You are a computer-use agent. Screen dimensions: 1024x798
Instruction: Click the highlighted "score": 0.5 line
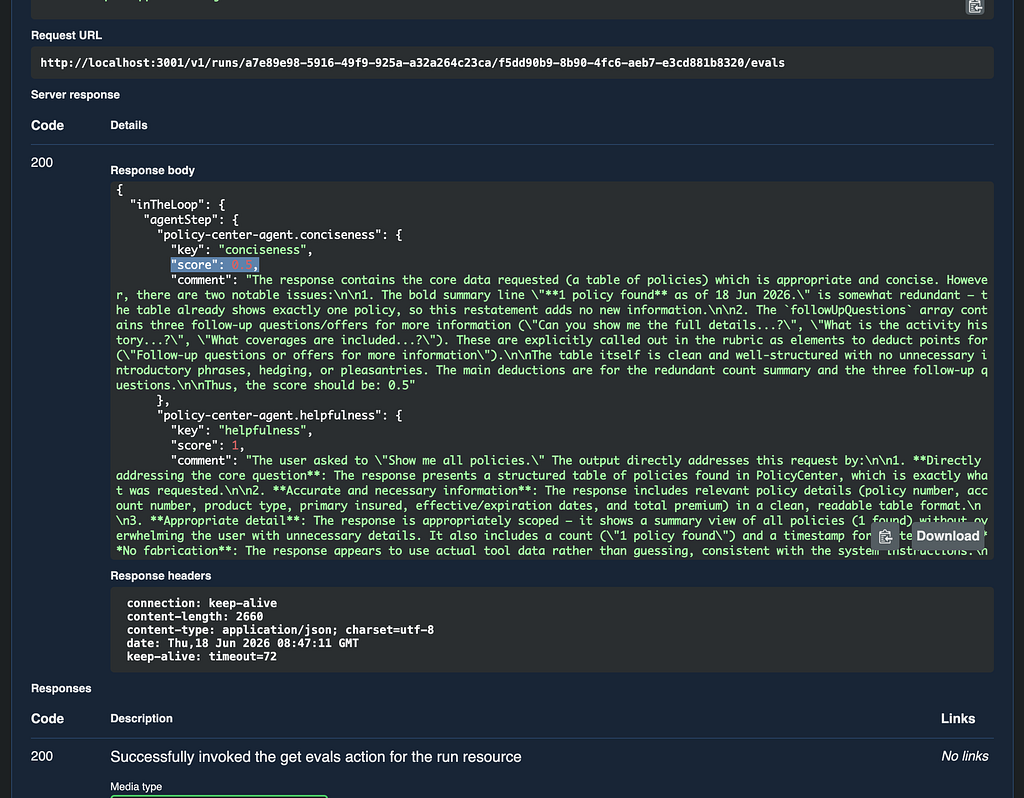(x=215, y=264)
